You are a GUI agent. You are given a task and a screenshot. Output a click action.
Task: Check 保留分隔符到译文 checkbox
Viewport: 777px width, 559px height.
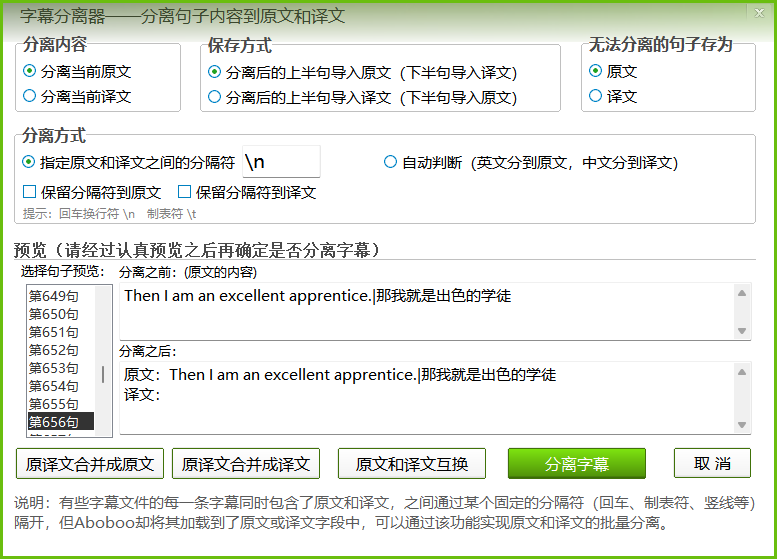(184, 192)
